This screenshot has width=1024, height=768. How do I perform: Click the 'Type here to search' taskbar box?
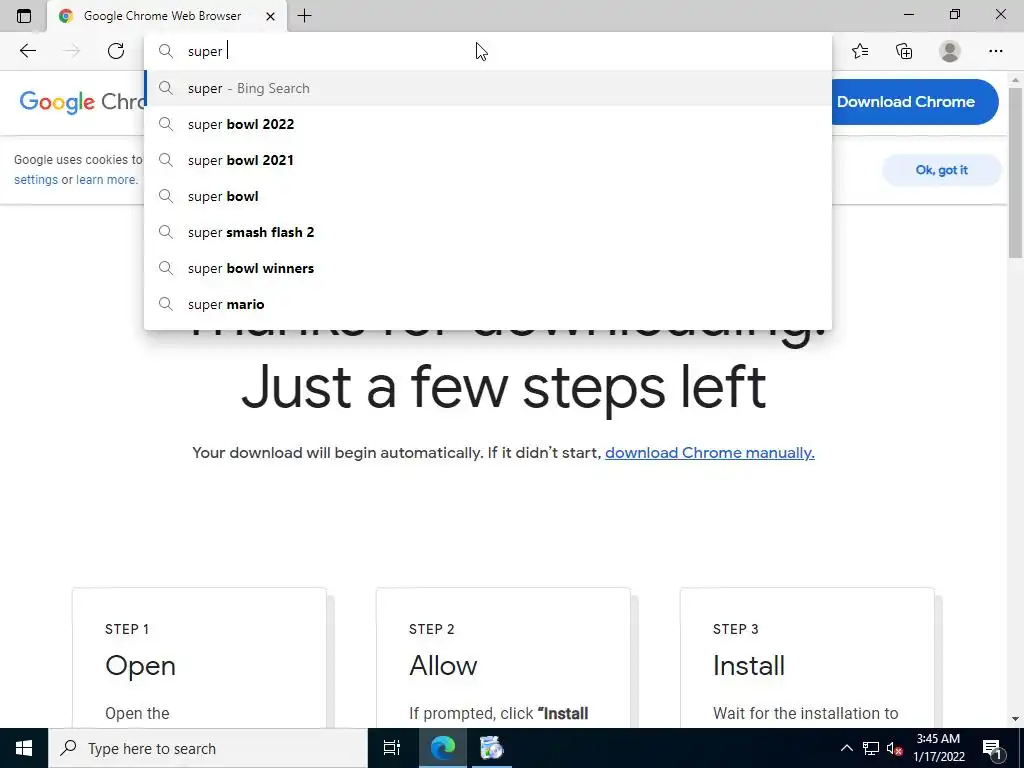pos(208,748)
